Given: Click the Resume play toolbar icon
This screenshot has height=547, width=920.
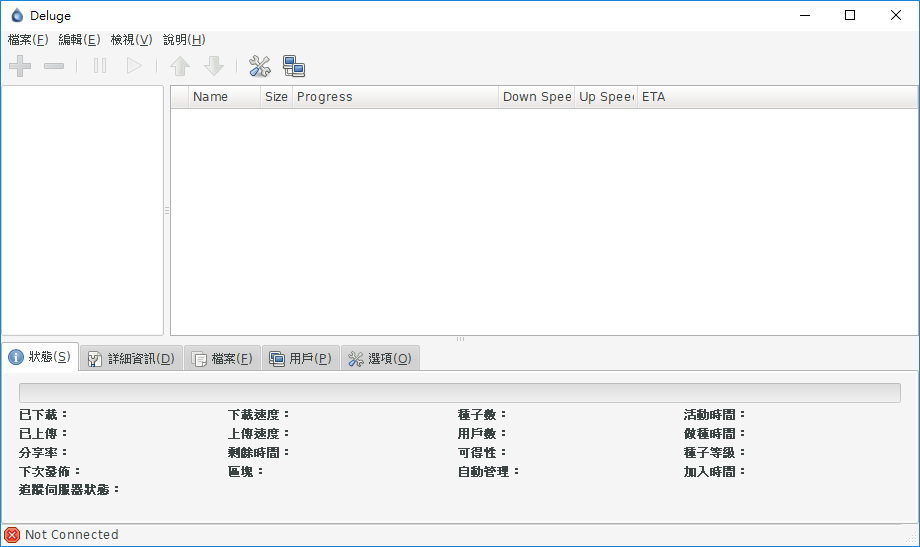Looking at the screenshot, I should click(x=134, y=66).
